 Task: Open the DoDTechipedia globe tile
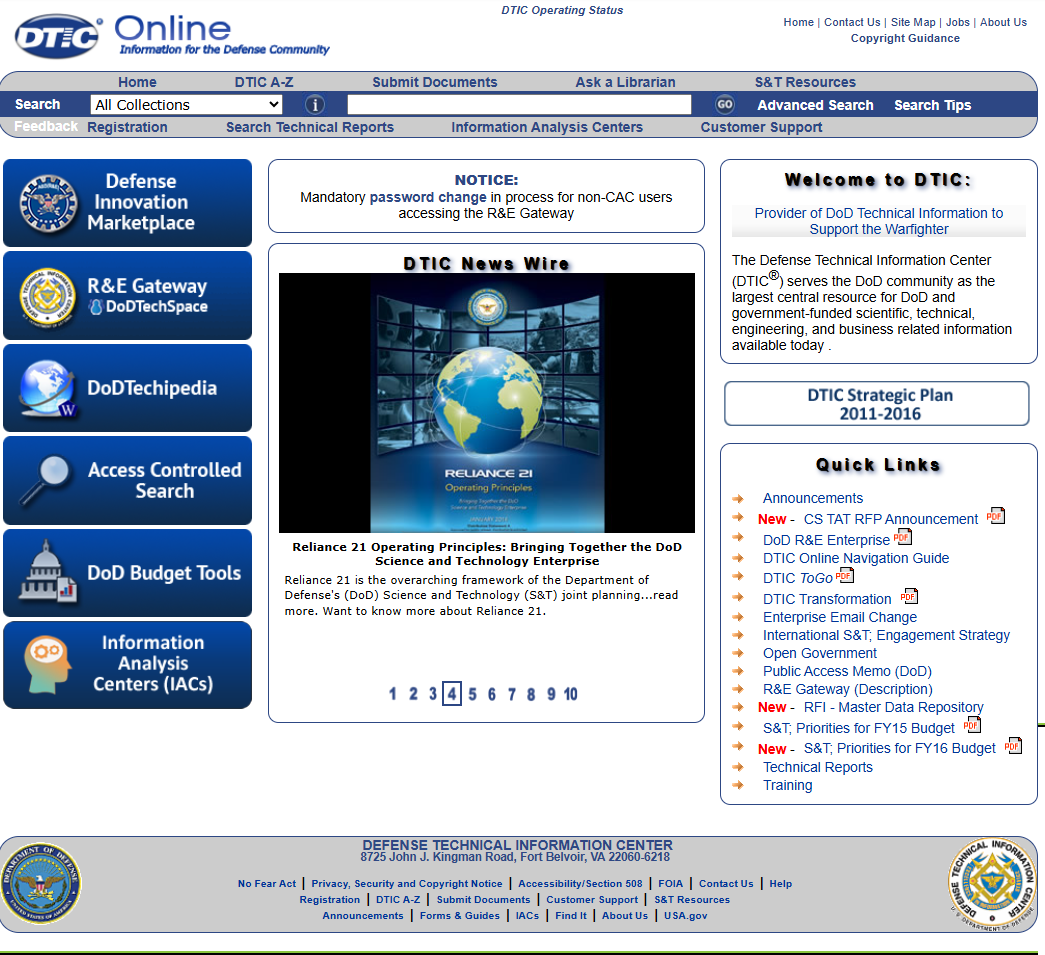(x=127, y=388)
